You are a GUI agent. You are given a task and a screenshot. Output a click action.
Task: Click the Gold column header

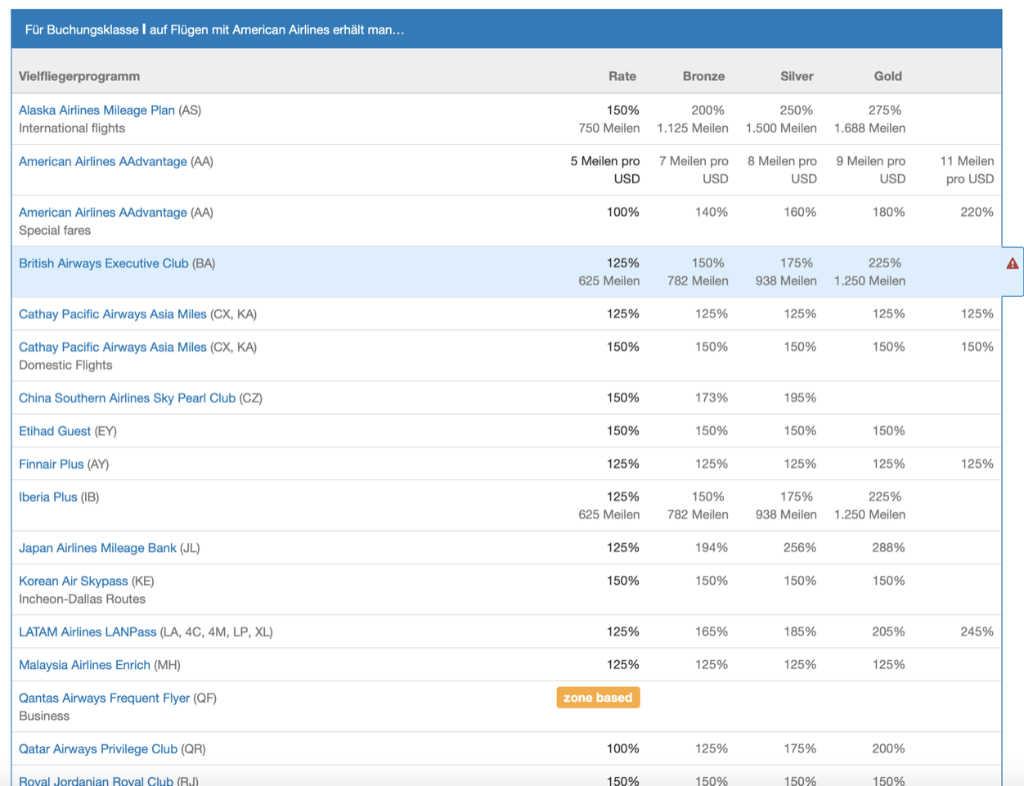click(x=888, y=76)
